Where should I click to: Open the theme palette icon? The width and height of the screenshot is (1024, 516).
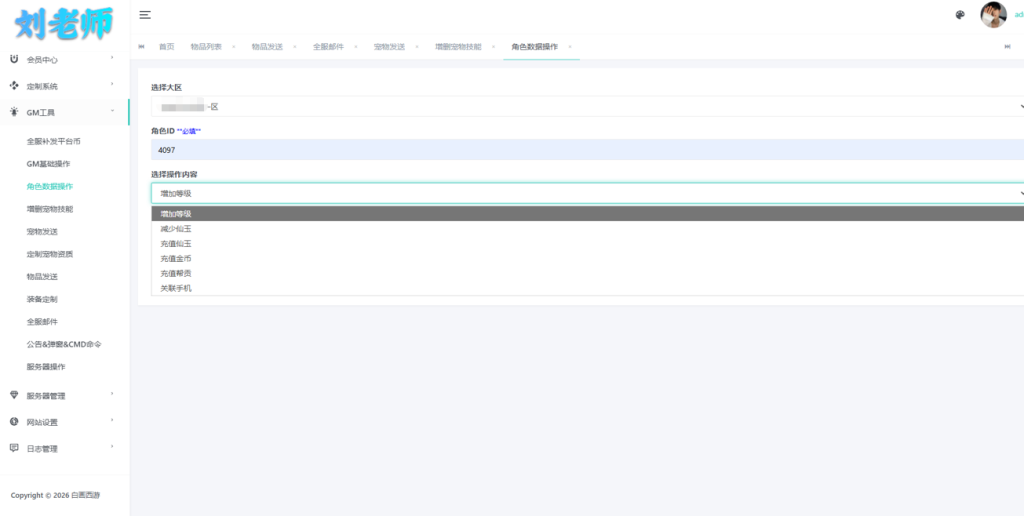[x=960, y=15]
